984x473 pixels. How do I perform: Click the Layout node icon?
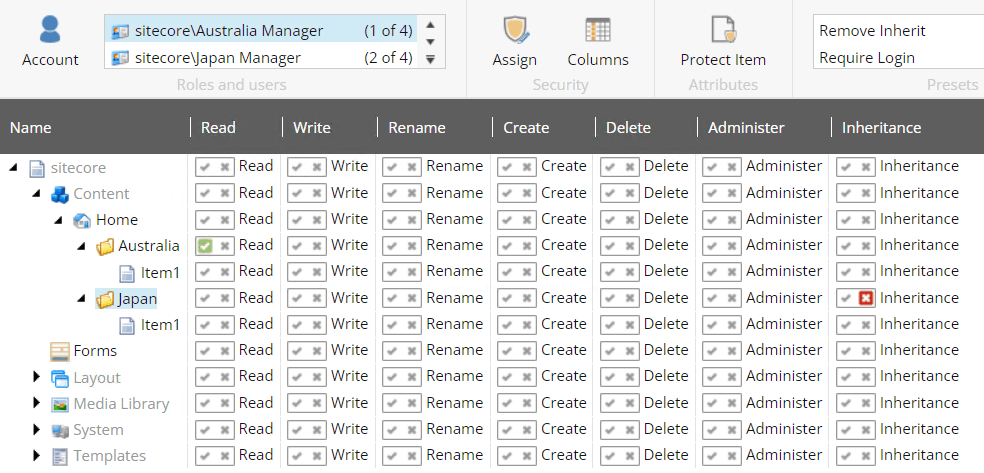(x=60, y=378)
